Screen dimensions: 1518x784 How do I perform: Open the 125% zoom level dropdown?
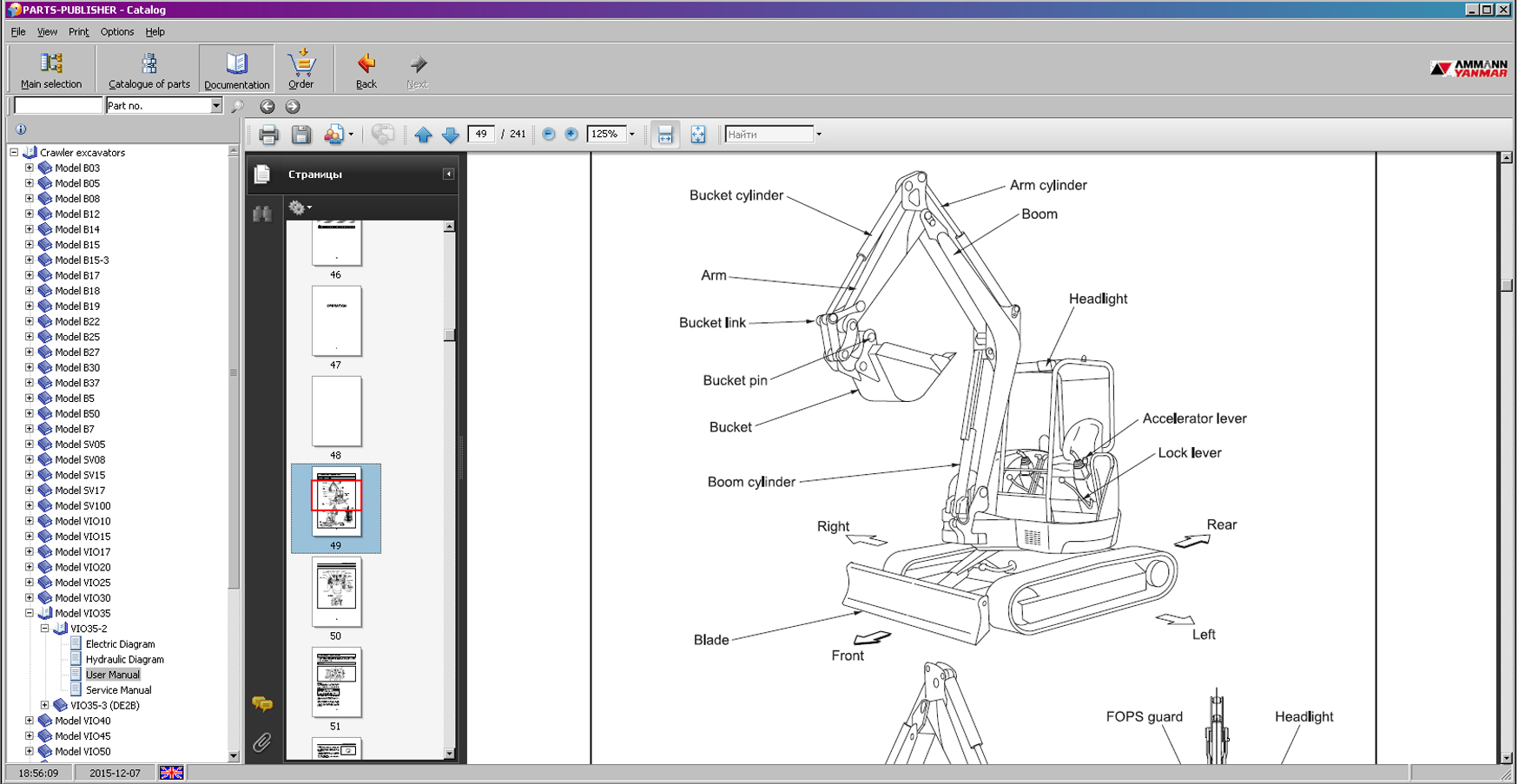click(631, 135)
